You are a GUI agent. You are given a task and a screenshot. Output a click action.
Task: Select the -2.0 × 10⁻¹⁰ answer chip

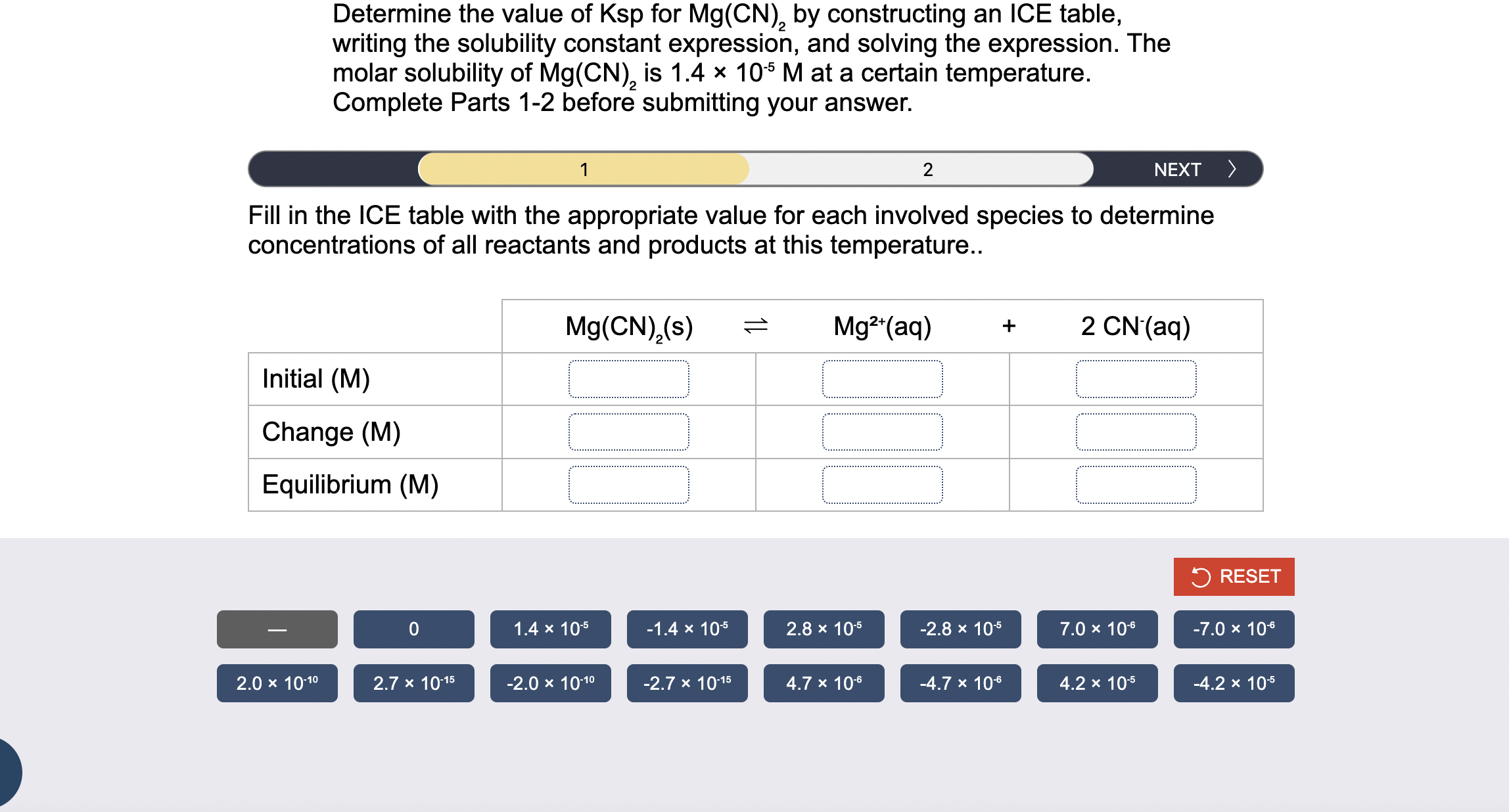550,683
